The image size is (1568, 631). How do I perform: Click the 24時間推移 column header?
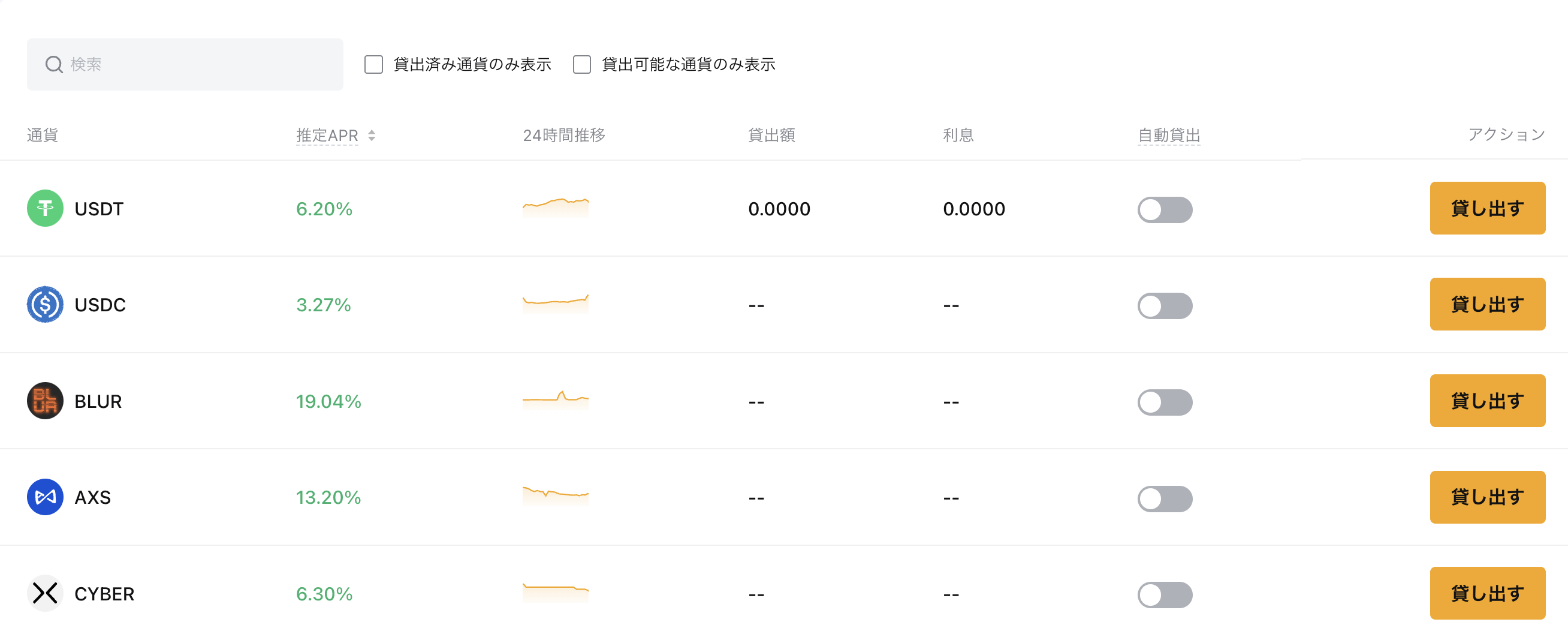pos(564,135)
